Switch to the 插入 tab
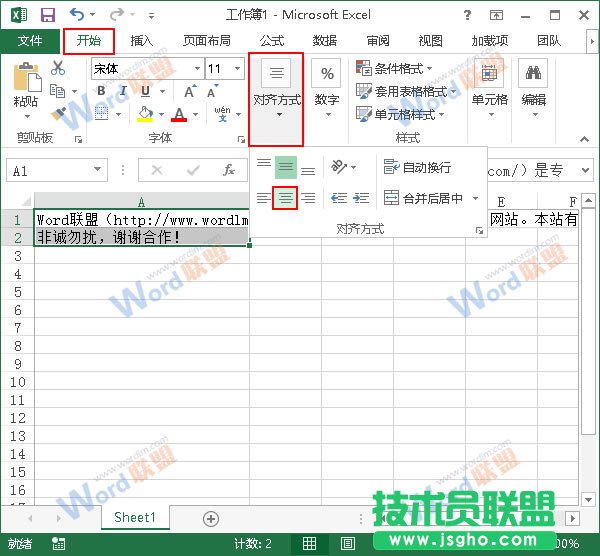Image resolution: width=600 pixels, height=556 pixels. [x=141, y=41]
